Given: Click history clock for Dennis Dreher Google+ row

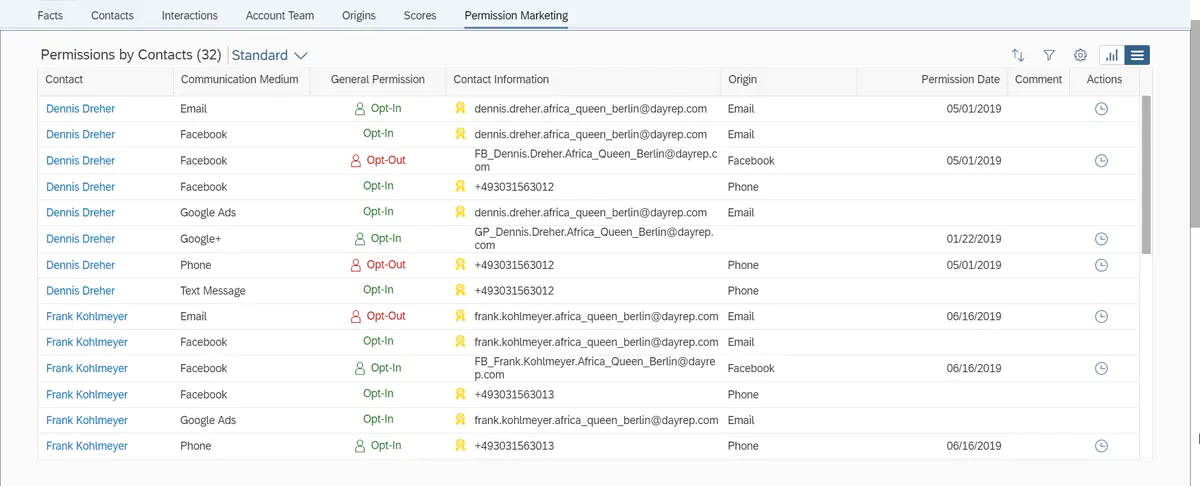Looking at the screenshot, I should 1102,239.
